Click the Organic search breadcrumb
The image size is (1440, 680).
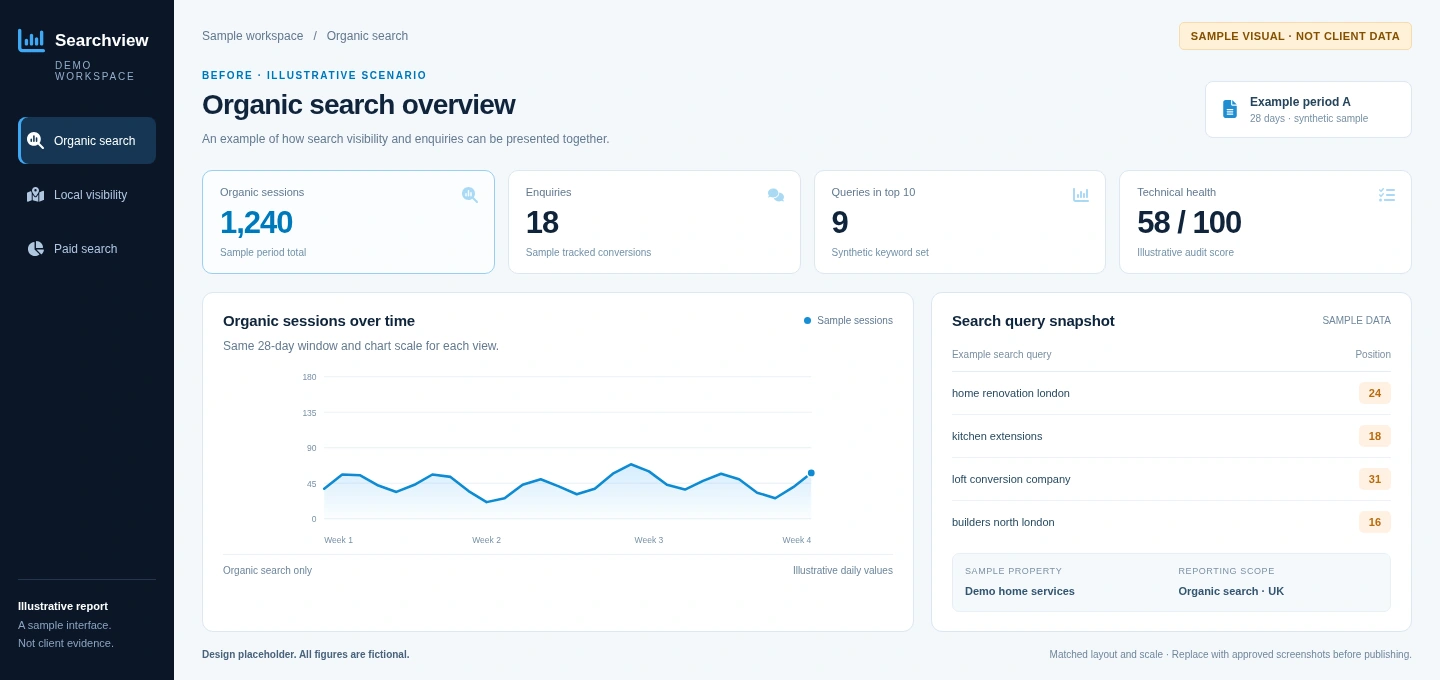pyautogui.click(x=367, y=36)
